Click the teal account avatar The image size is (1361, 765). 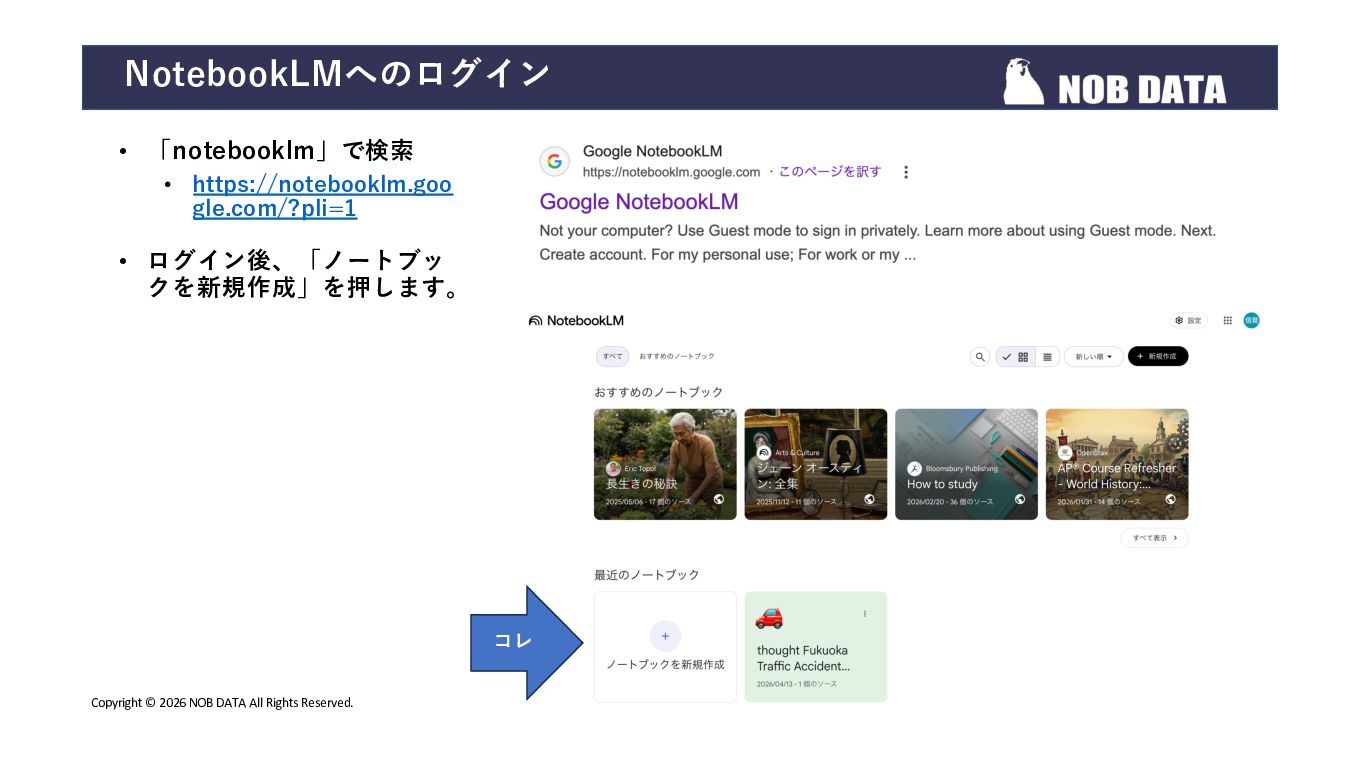[x=1251, y=321]
